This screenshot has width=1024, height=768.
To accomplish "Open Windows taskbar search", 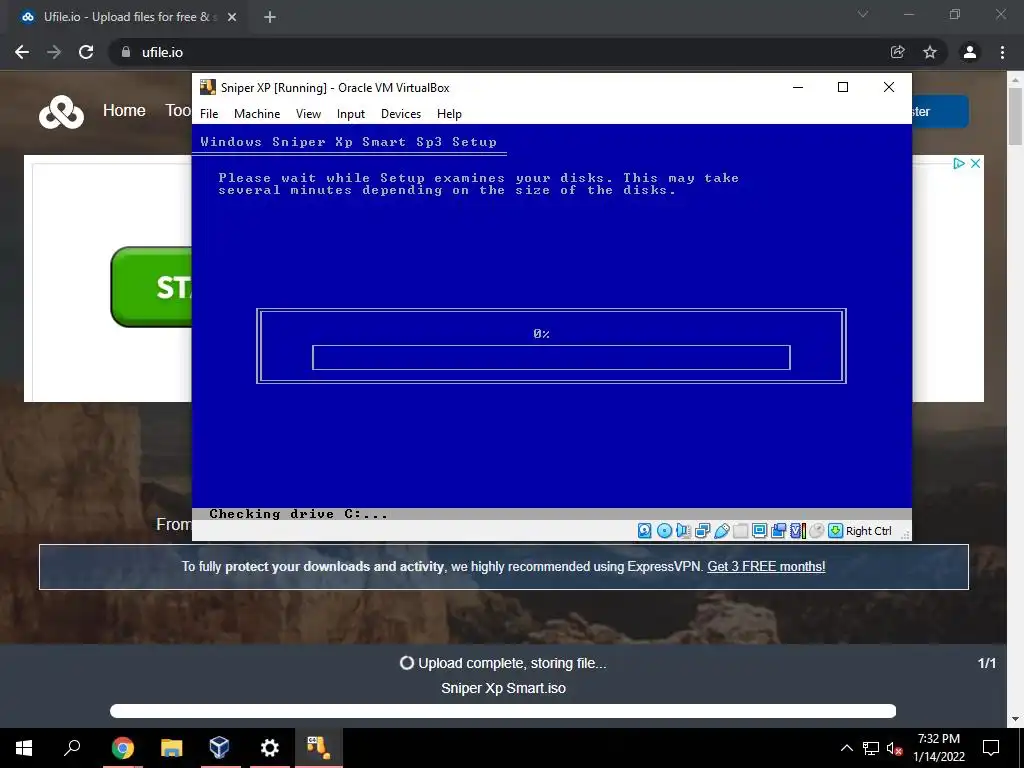I will (72, 748).
